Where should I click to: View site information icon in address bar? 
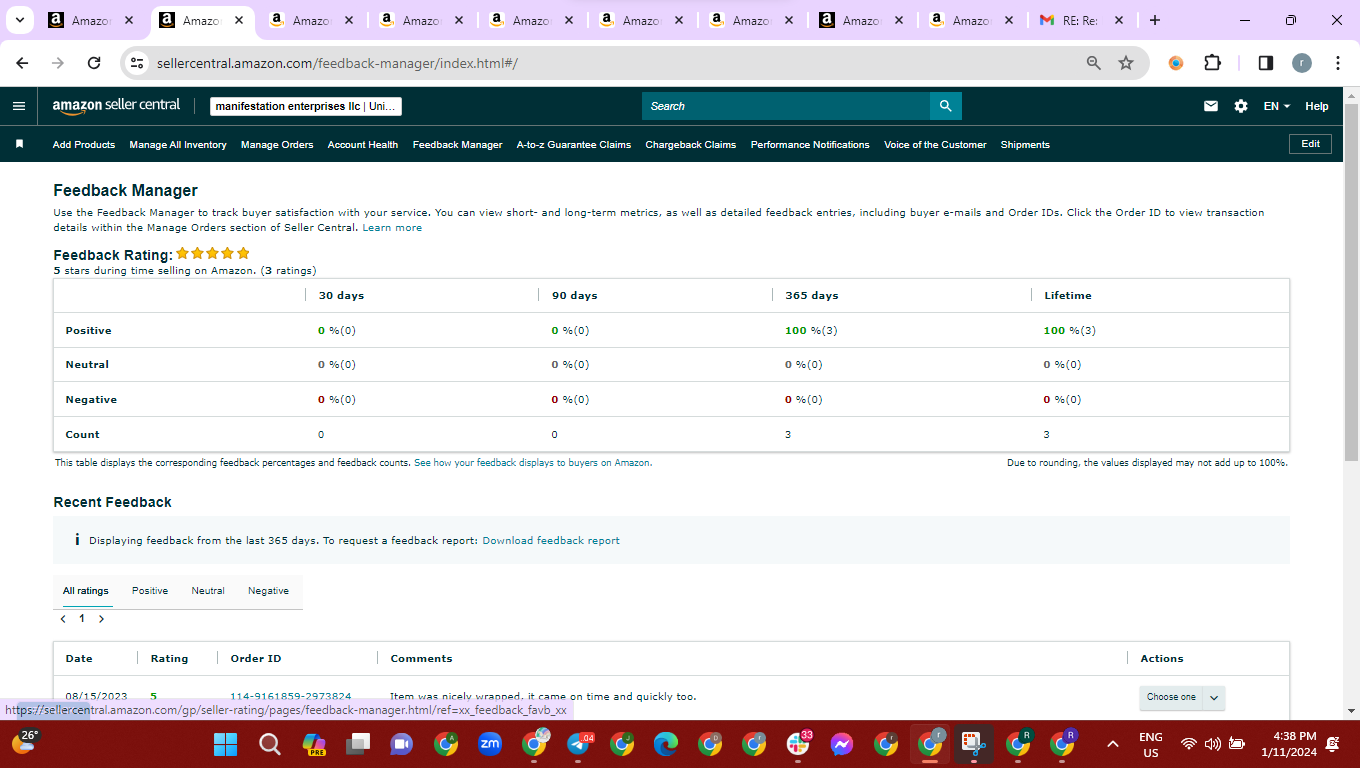pos(137,63)
